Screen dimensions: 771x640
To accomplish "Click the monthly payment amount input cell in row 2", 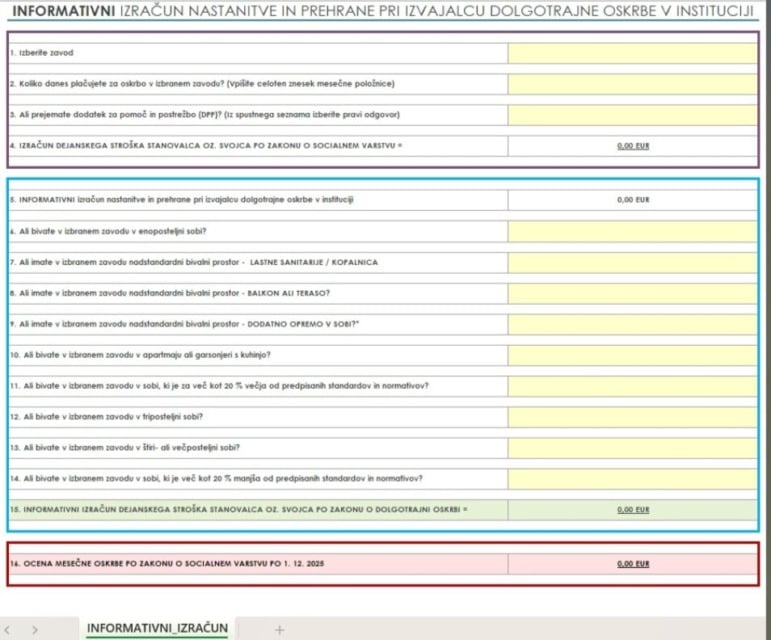I will coord(632,84).
